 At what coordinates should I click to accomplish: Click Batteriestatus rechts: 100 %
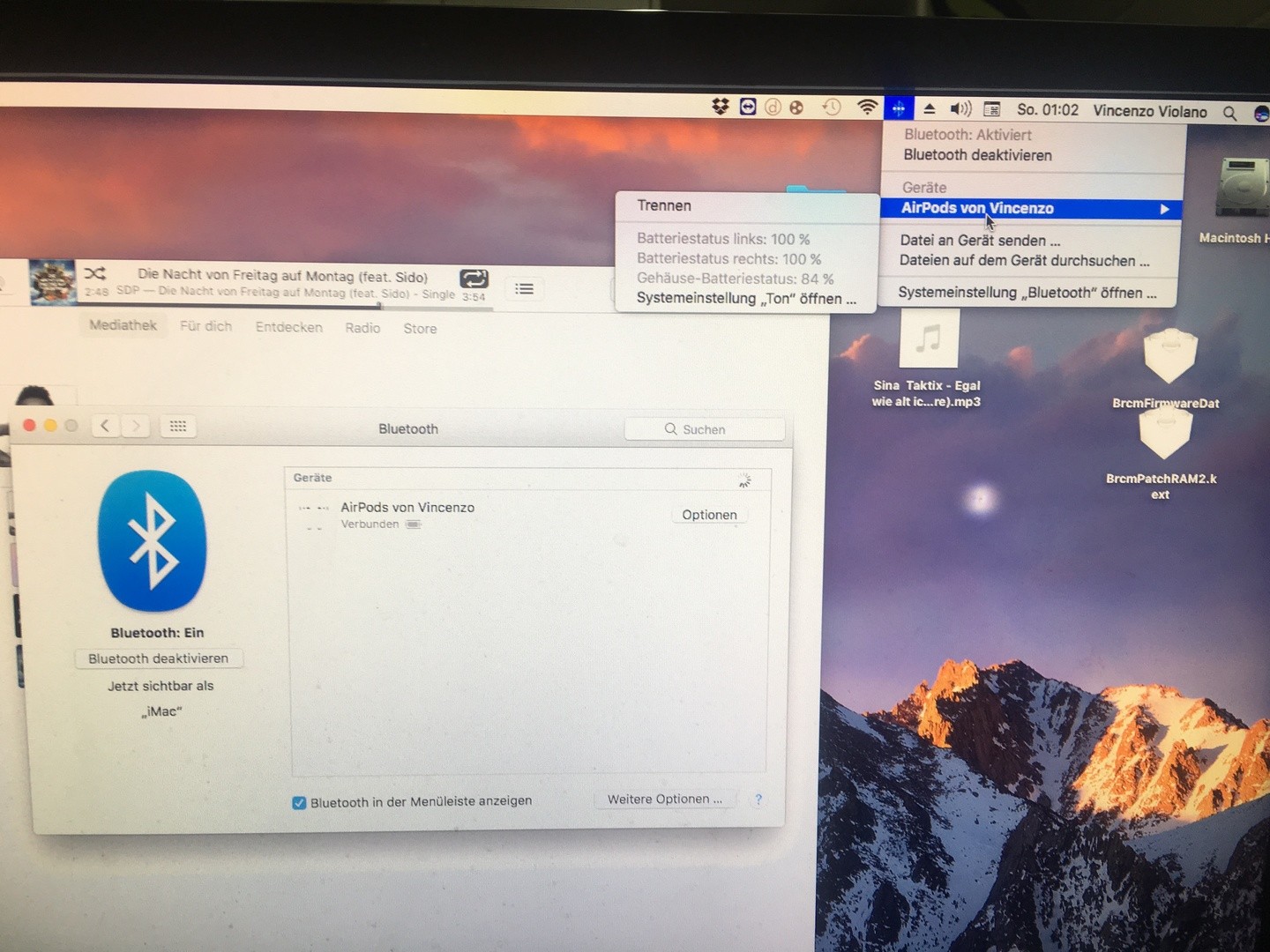[x=729, y=259]
